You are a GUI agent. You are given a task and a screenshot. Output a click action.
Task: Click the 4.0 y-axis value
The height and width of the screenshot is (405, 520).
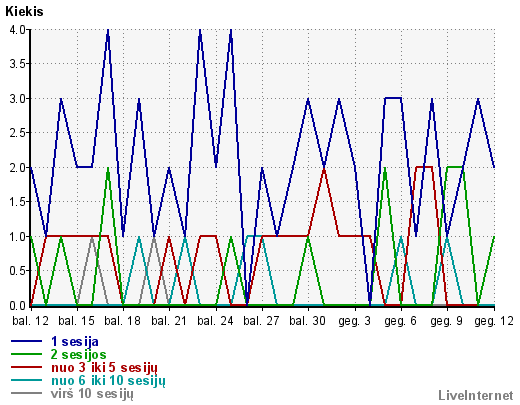17,30
